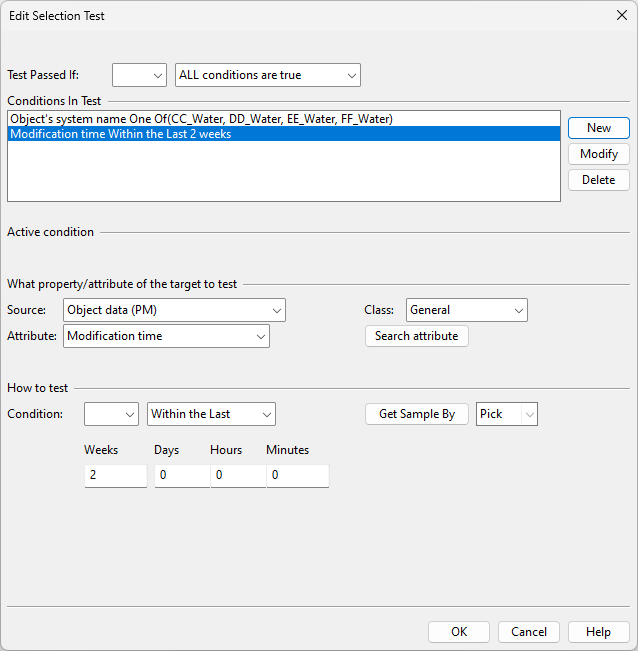Click the Get Sample By button
This screenshot has width=638, height=651.
(x=416, y=414)
